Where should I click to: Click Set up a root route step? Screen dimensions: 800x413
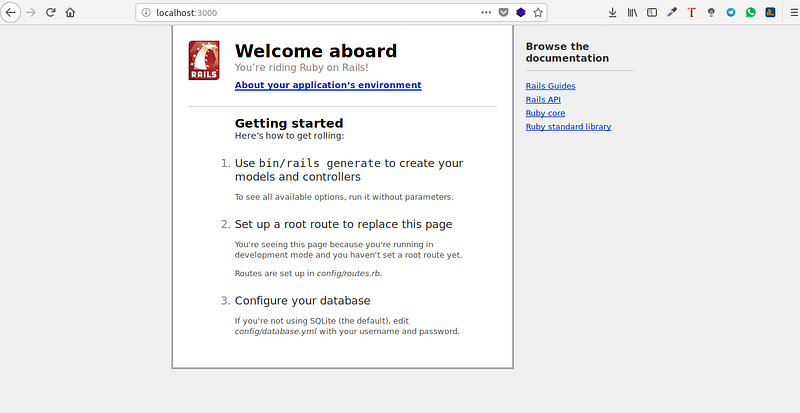tap(343, 224)
